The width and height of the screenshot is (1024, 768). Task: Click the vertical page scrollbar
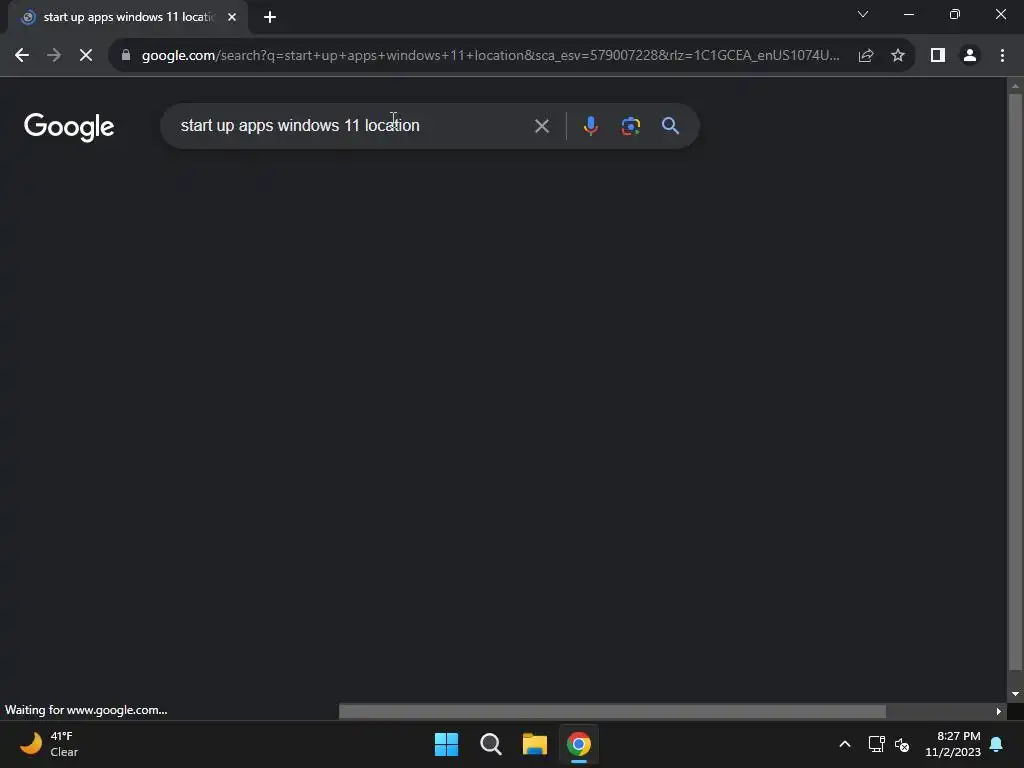click(x=1015, y=382)
